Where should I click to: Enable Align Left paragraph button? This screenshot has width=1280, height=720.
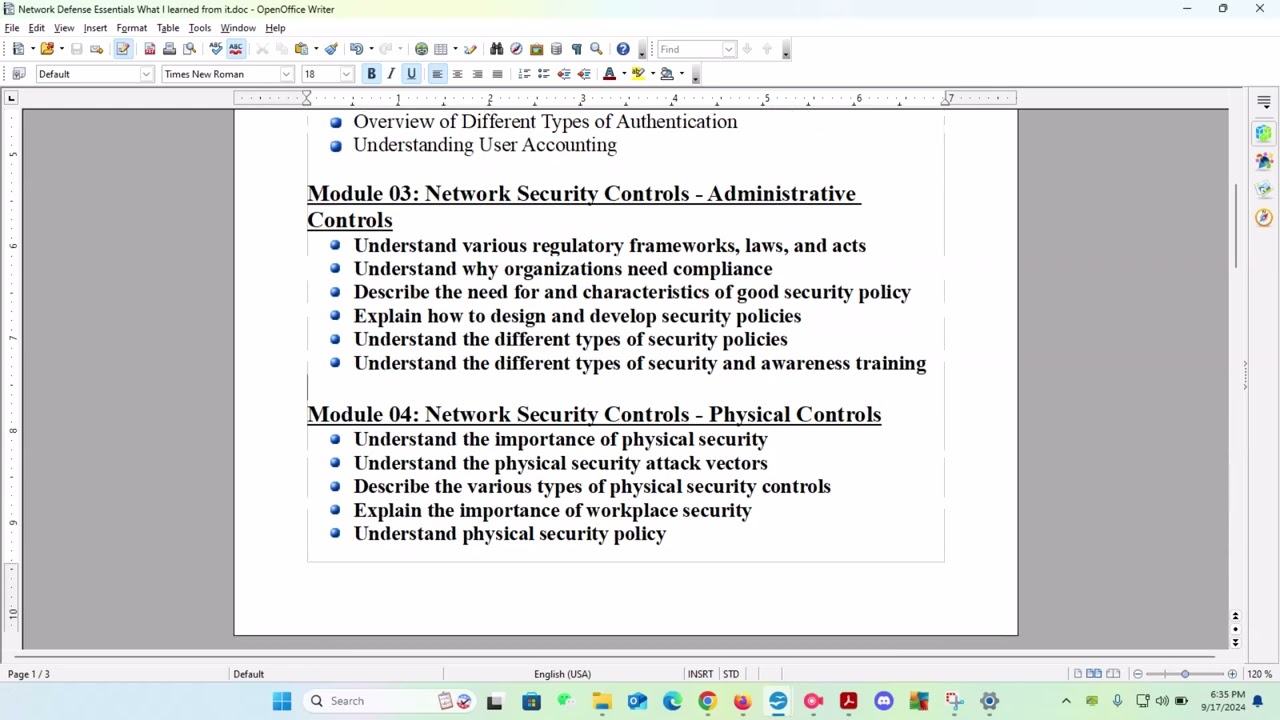tap(437, 74)
